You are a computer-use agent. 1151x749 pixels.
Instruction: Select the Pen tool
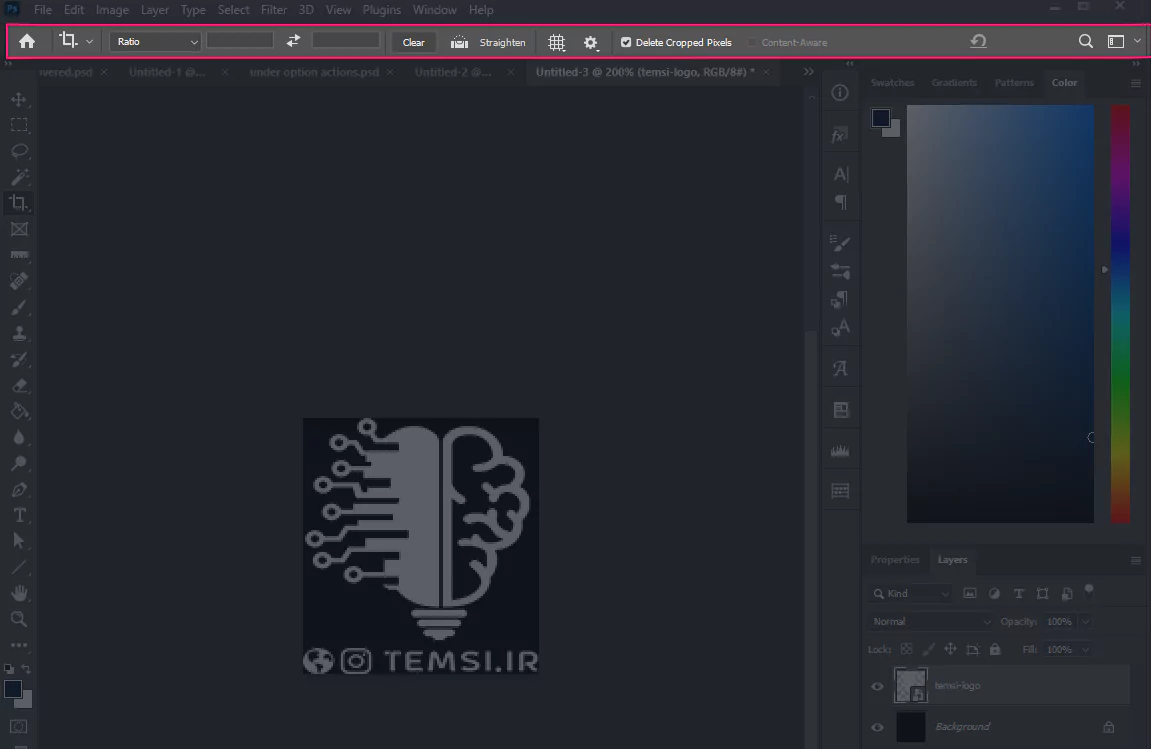click(19, 490)
